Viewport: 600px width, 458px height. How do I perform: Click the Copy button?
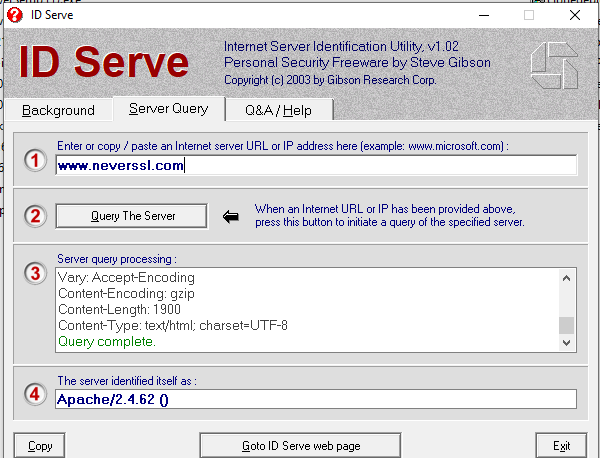click(40, 446)
